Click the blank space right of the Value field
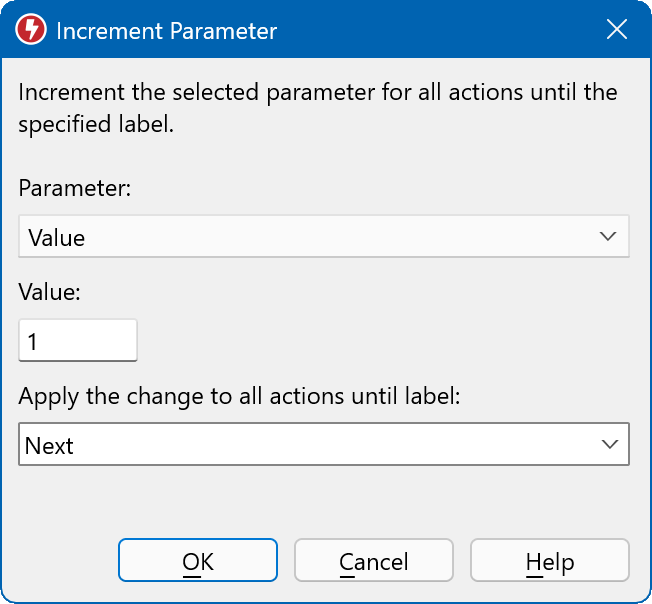Viewport: 652px width, 604px height. [380, 341]
